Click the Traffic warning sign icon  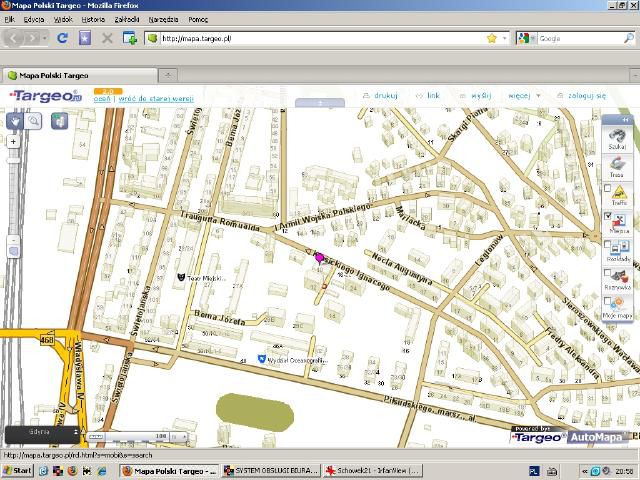click(620, 192)
